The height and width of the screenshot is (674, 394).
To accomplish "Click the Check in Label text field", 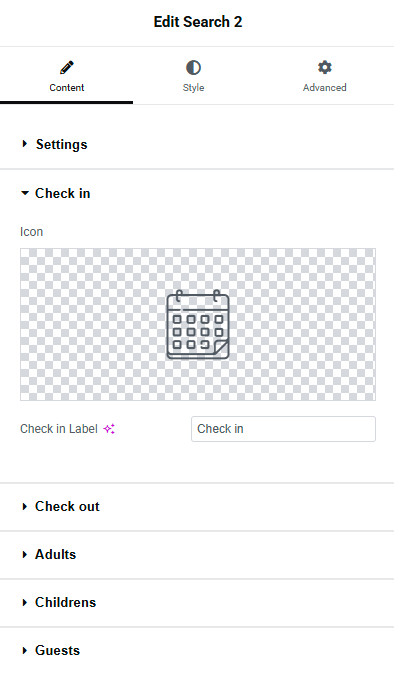I will [283, 429].
